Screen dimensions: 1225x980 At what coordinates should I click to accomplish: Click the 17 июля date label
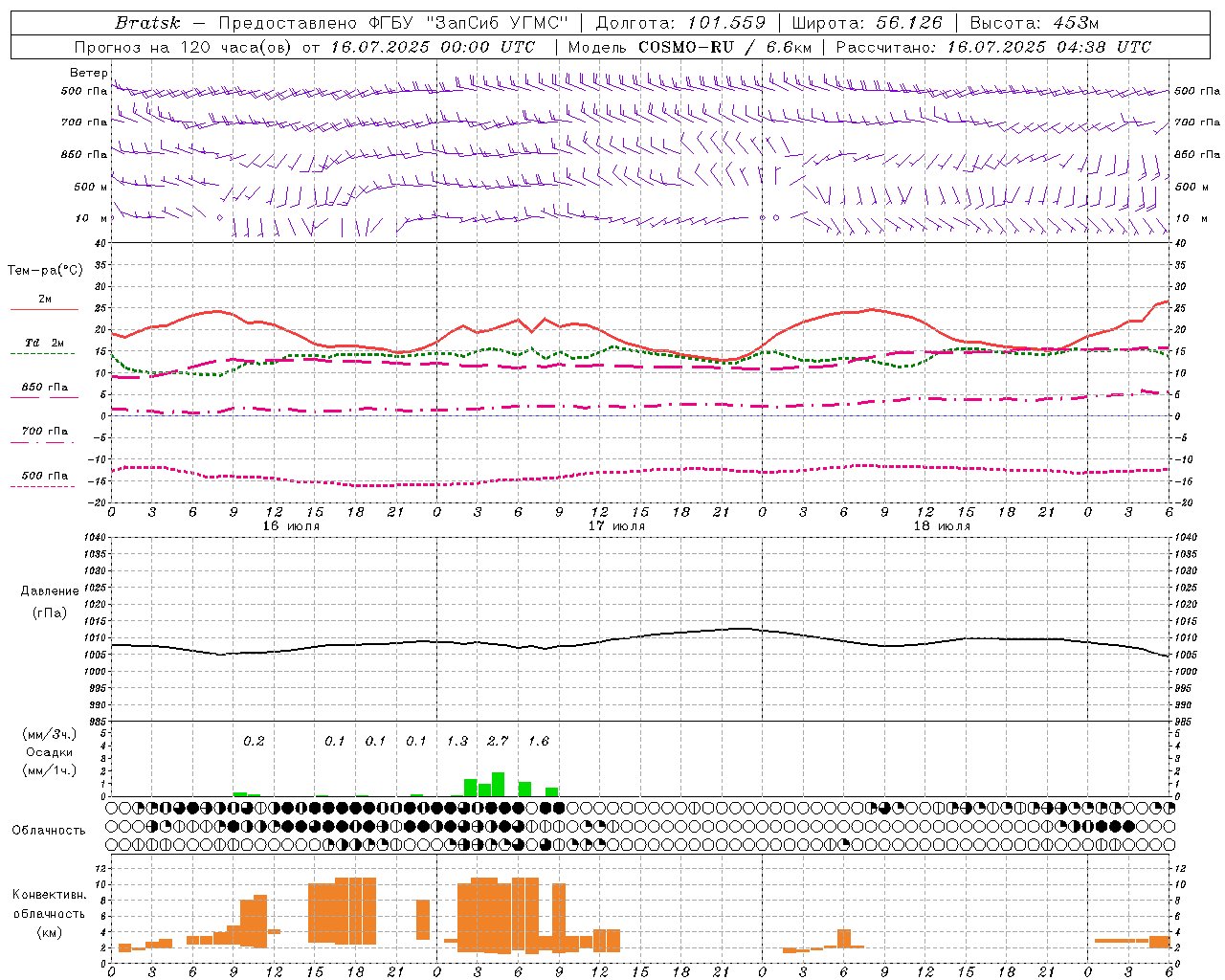coord(615,526)
